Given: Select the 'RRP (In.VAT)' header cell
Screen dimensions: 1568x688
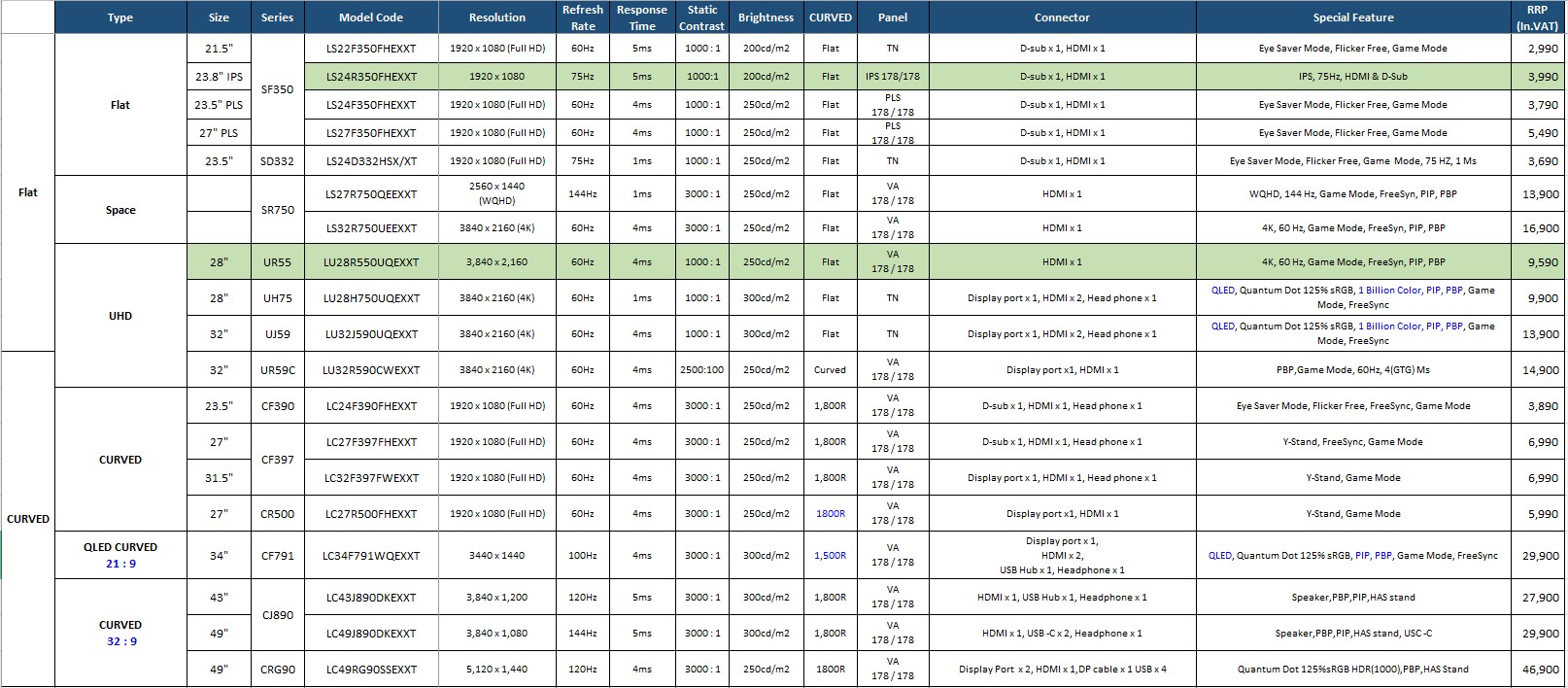Looking at the screenshot, I should pos(1537,17).
